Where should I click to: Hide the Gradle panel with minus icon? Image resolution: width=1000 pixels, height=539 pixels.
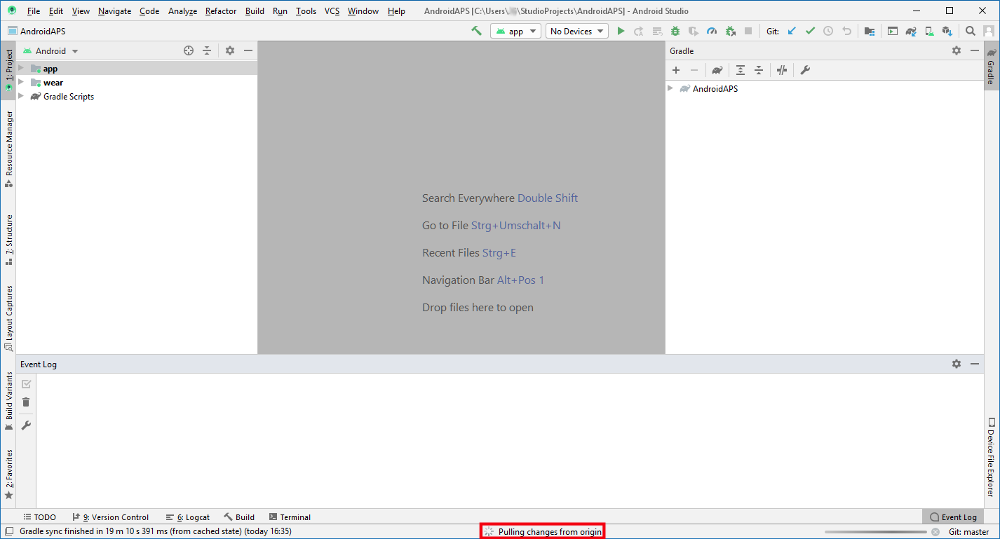click(x=974, y=50)
